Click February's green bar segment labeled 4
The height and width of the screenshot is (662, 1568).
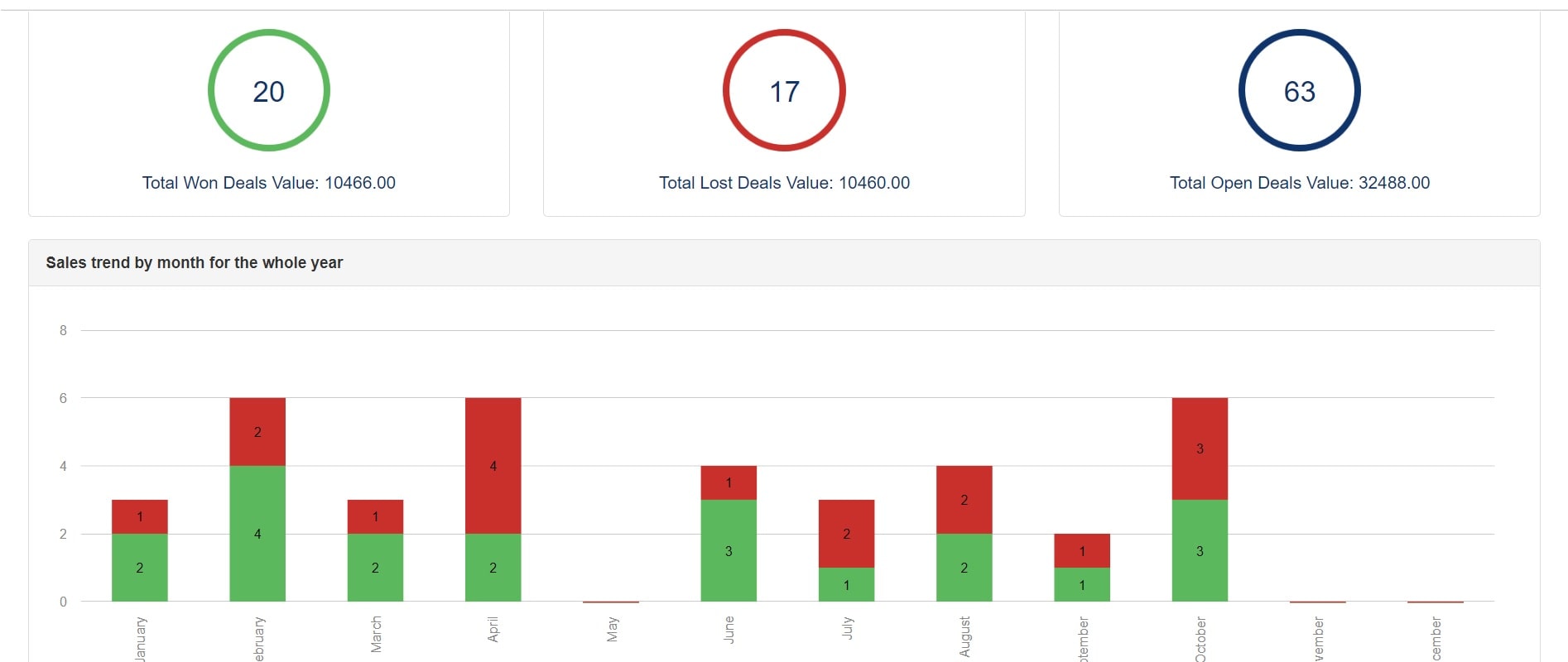pyautogui.click(x=257, y=534)
